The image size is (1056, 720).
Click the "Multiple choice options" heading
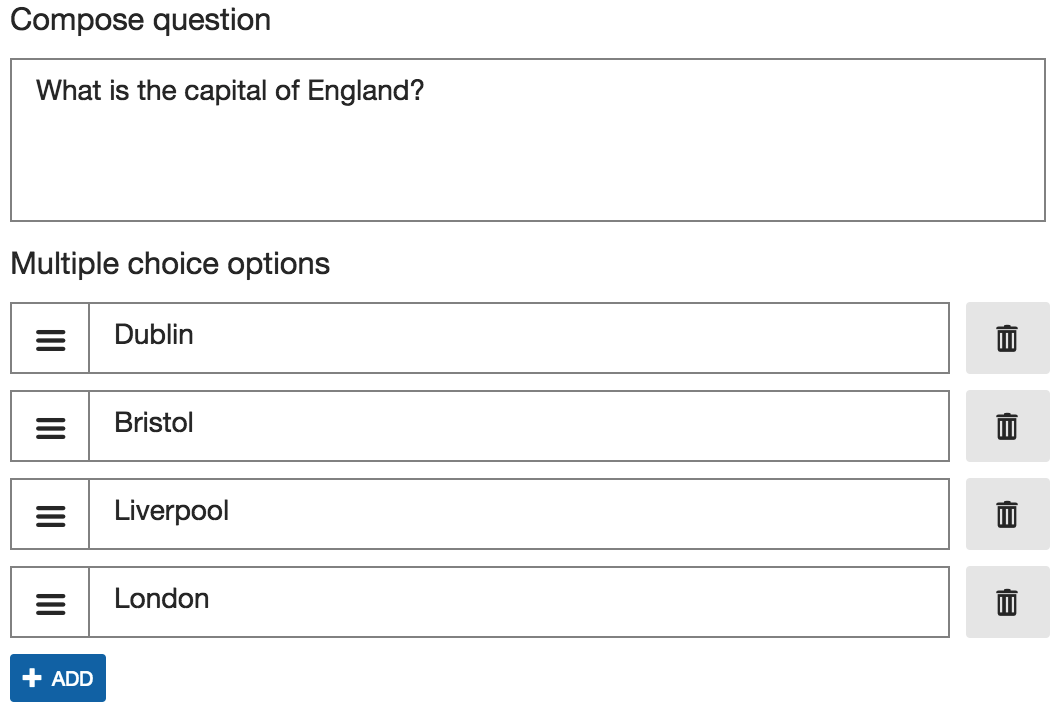(170, 264)
